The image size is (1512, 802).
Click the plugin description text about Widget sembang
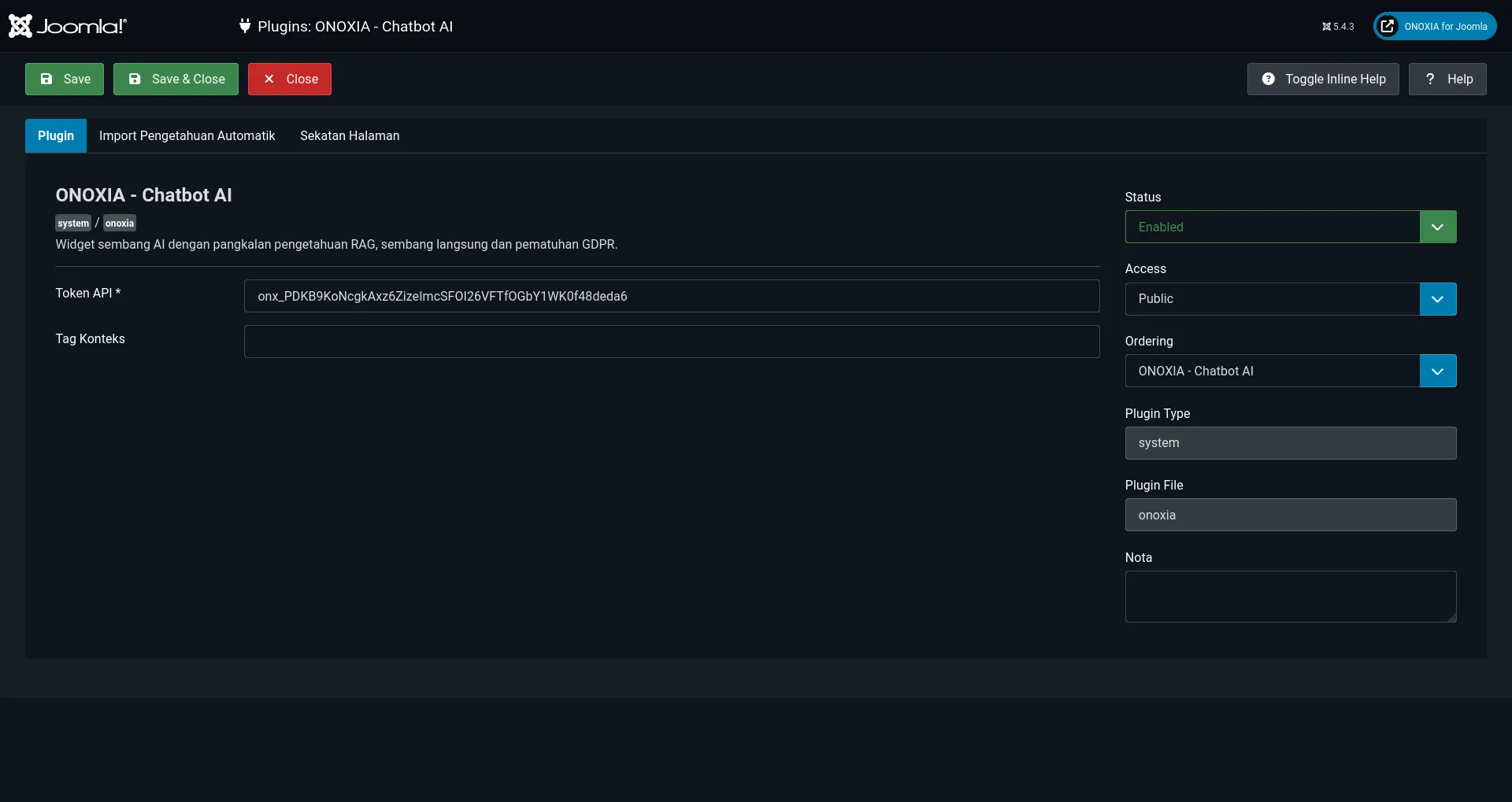(x=336, y=245)
